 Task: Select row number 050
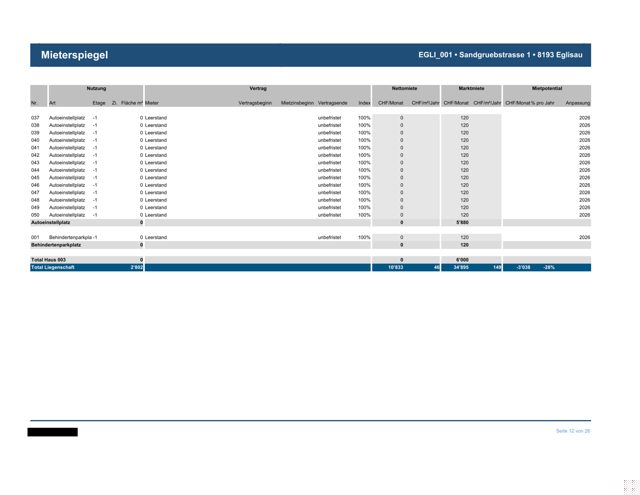(x=35, y=215)
